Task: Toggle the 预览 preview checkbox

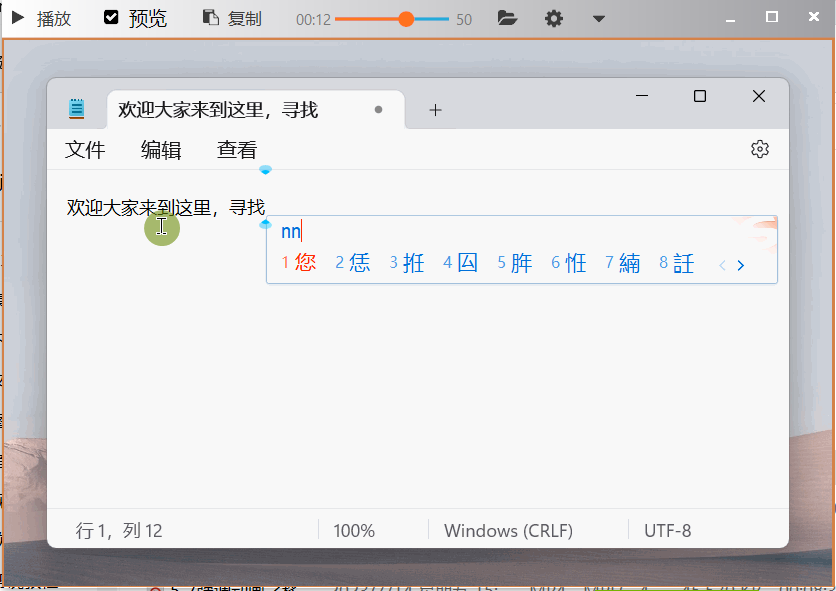Action: tap(111, 18)
